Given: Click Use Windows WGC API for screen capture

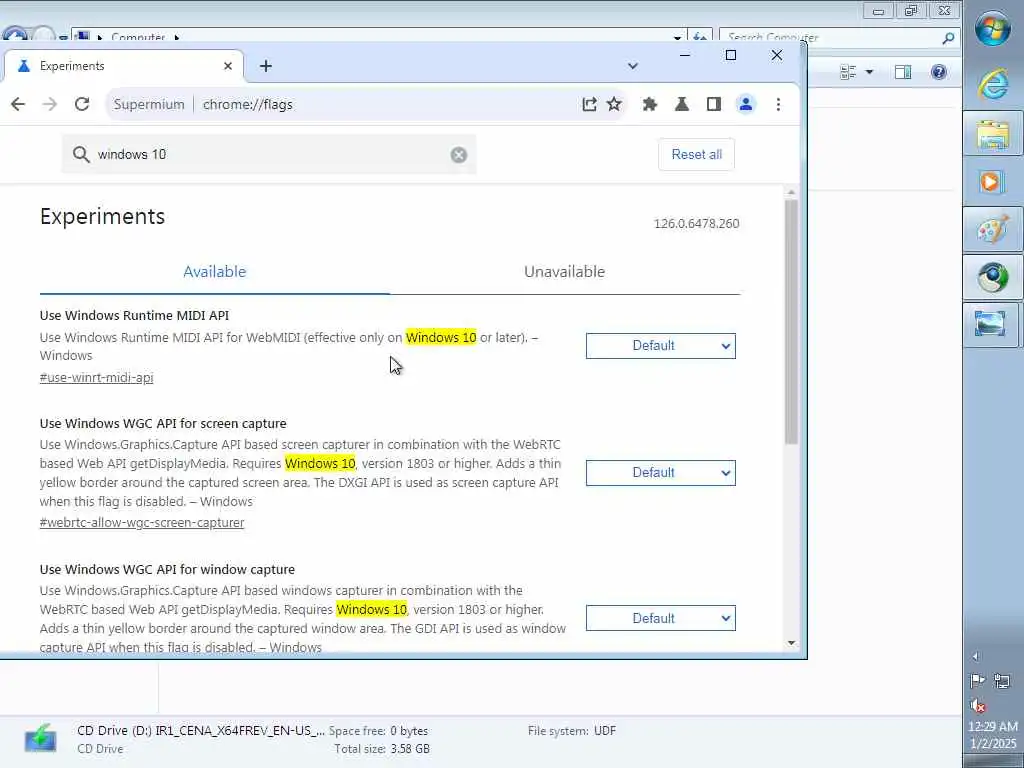Looking at the screenshot, I should 163,423.
